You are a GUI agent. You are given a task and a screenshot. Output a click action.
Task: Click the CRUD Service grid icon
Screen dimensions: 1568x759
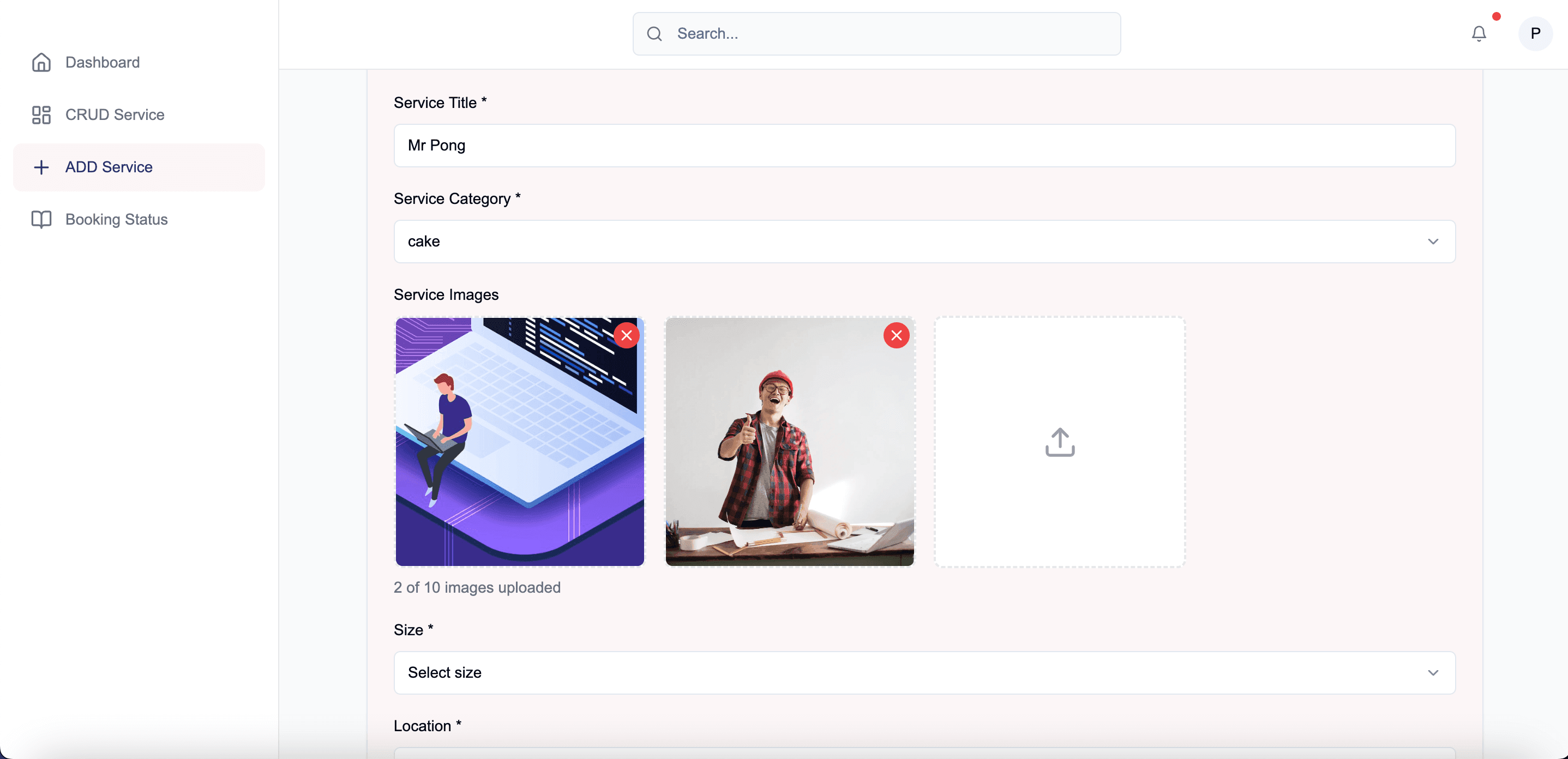click(41, 115)
